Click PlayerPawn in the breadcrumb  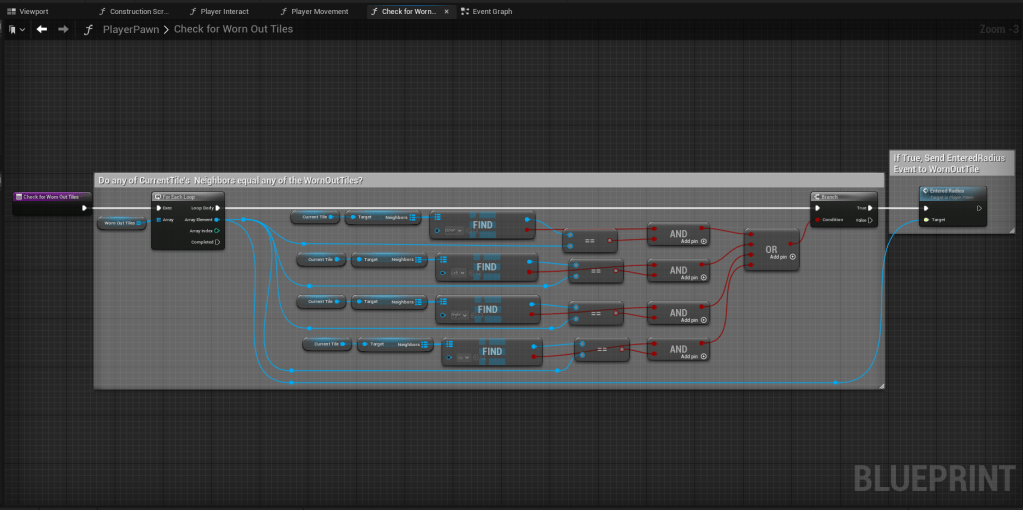pyautogui.click(x=130, y=29)
